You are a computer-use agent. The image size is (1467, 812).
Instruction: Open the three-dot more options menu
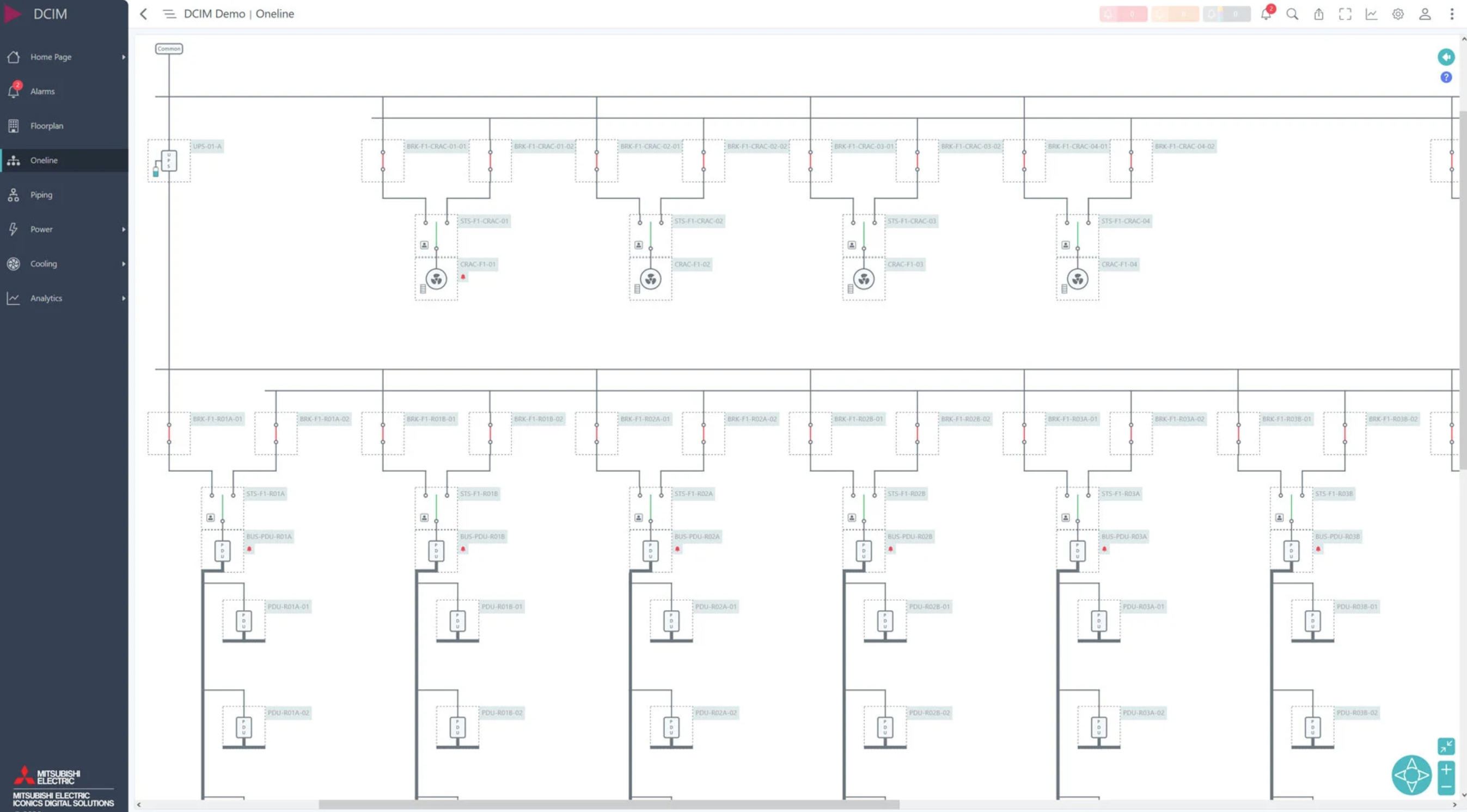(1452, 14)
